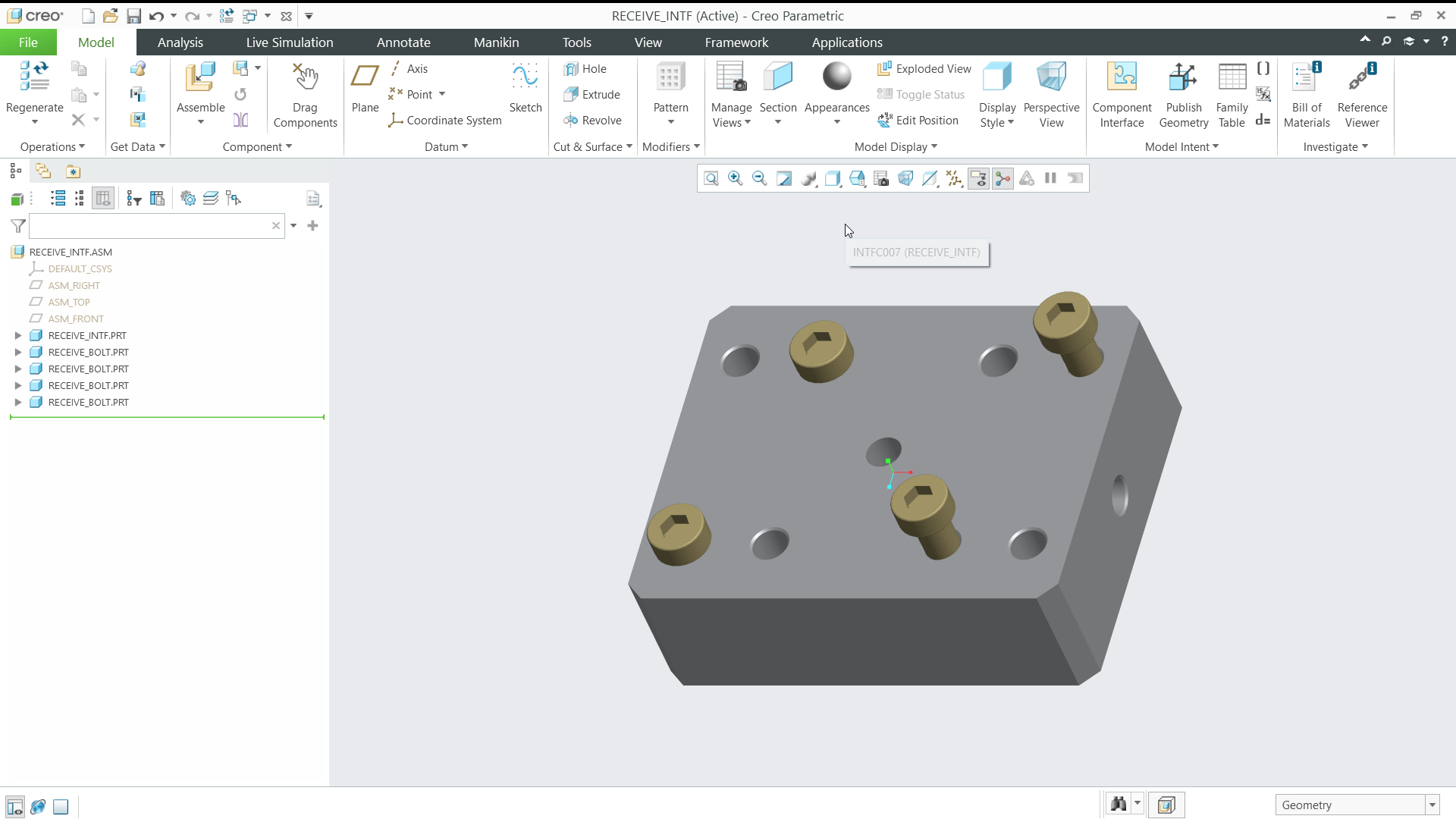Open the Reference Viewer
The width and height of the screenshot is (1456, 819).
1362,95
